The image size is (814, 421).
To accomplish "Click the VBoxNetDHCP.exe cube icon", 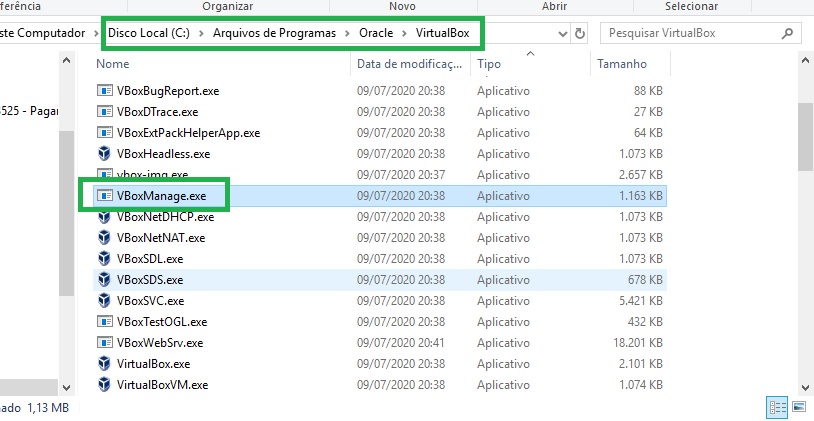I will (105, 217).
